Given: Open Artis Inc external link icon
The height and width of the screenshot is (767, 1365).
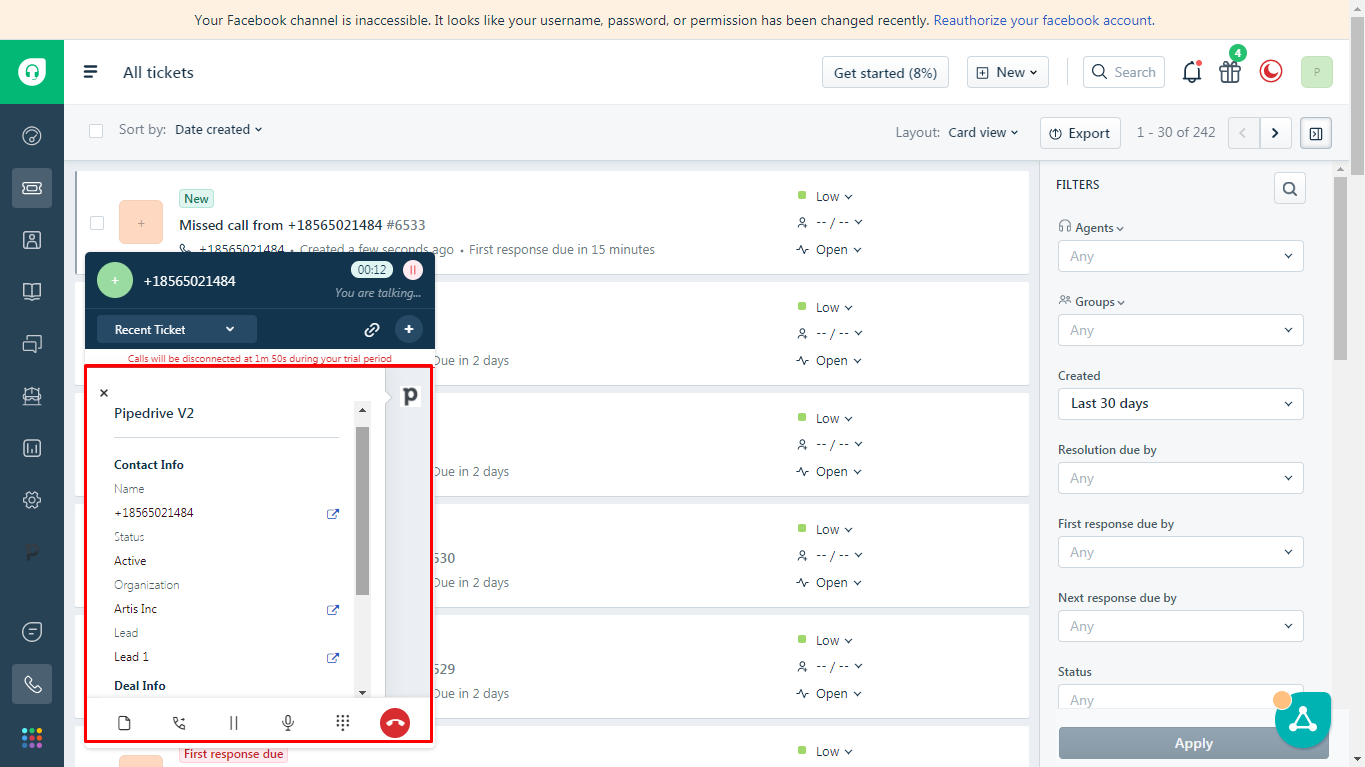Looking at the screenshot, I should tap(333, 610).
